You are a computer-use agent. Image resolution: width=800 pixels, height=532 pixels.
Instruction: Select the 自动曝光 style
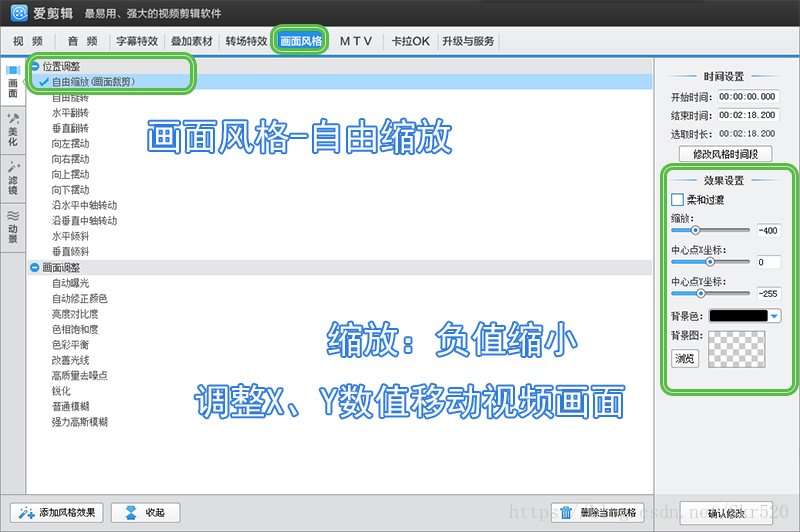click(70, 283)
